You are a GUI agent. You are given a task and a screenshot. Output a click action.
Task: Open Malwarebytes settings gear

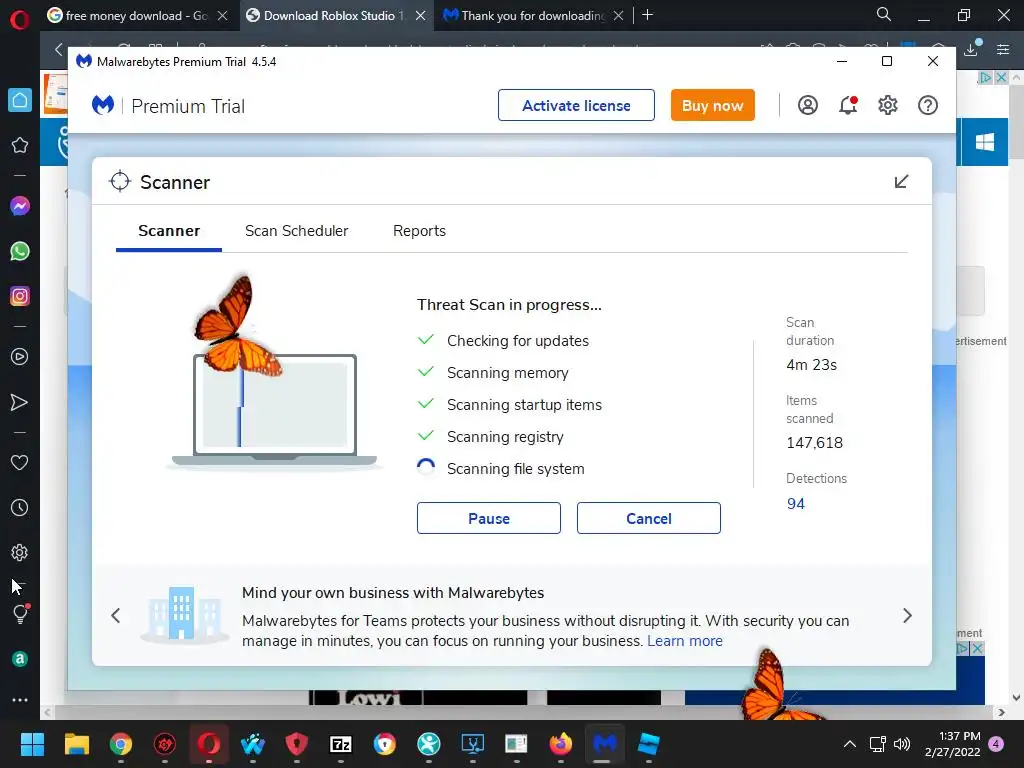(x=888, y=105)
